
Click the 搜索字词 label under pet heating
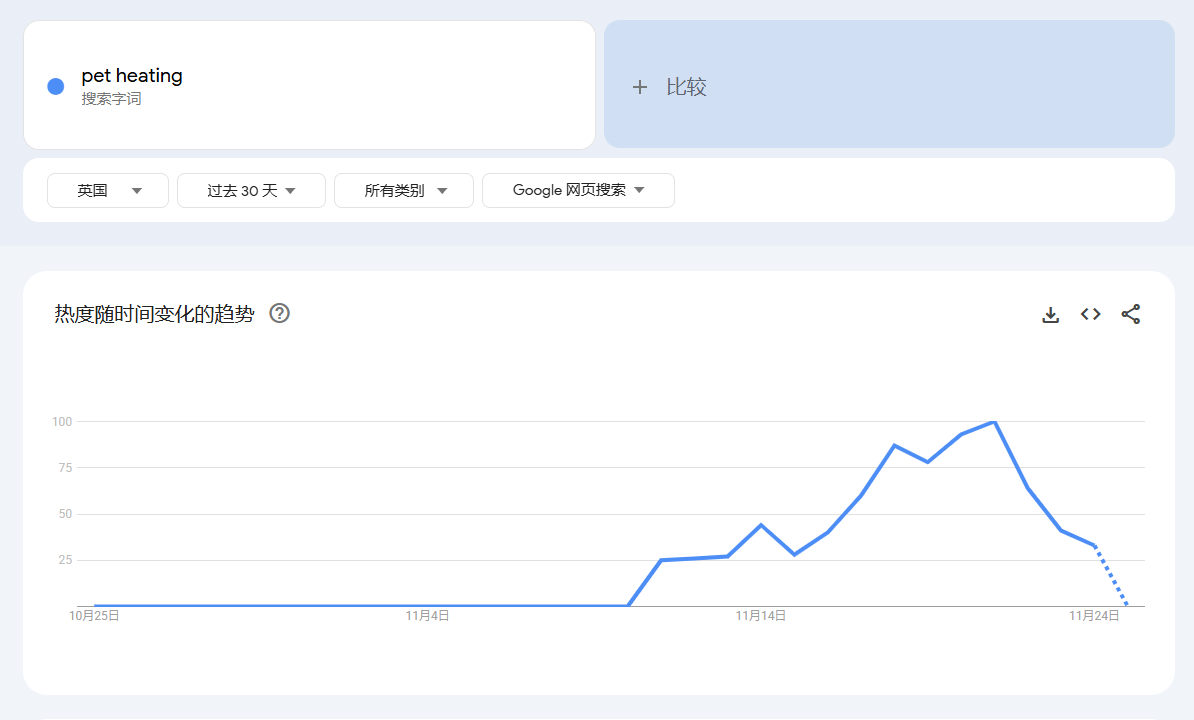(x=111, y=99)
